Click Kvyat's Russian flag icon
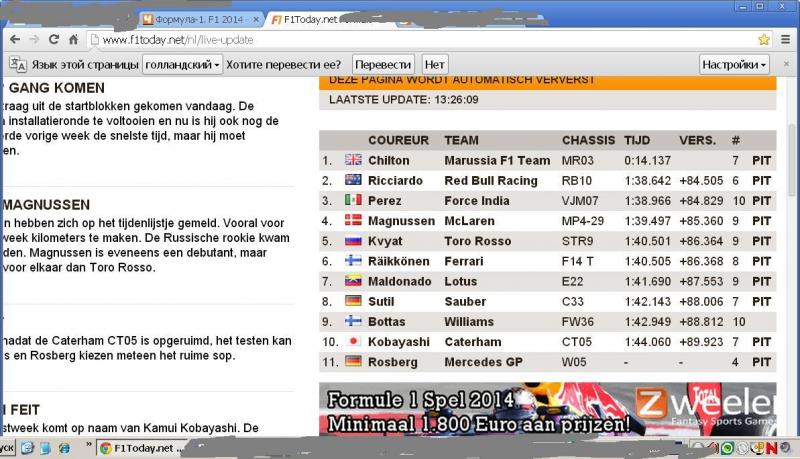The image size is (800, 459). coord(353,240)
